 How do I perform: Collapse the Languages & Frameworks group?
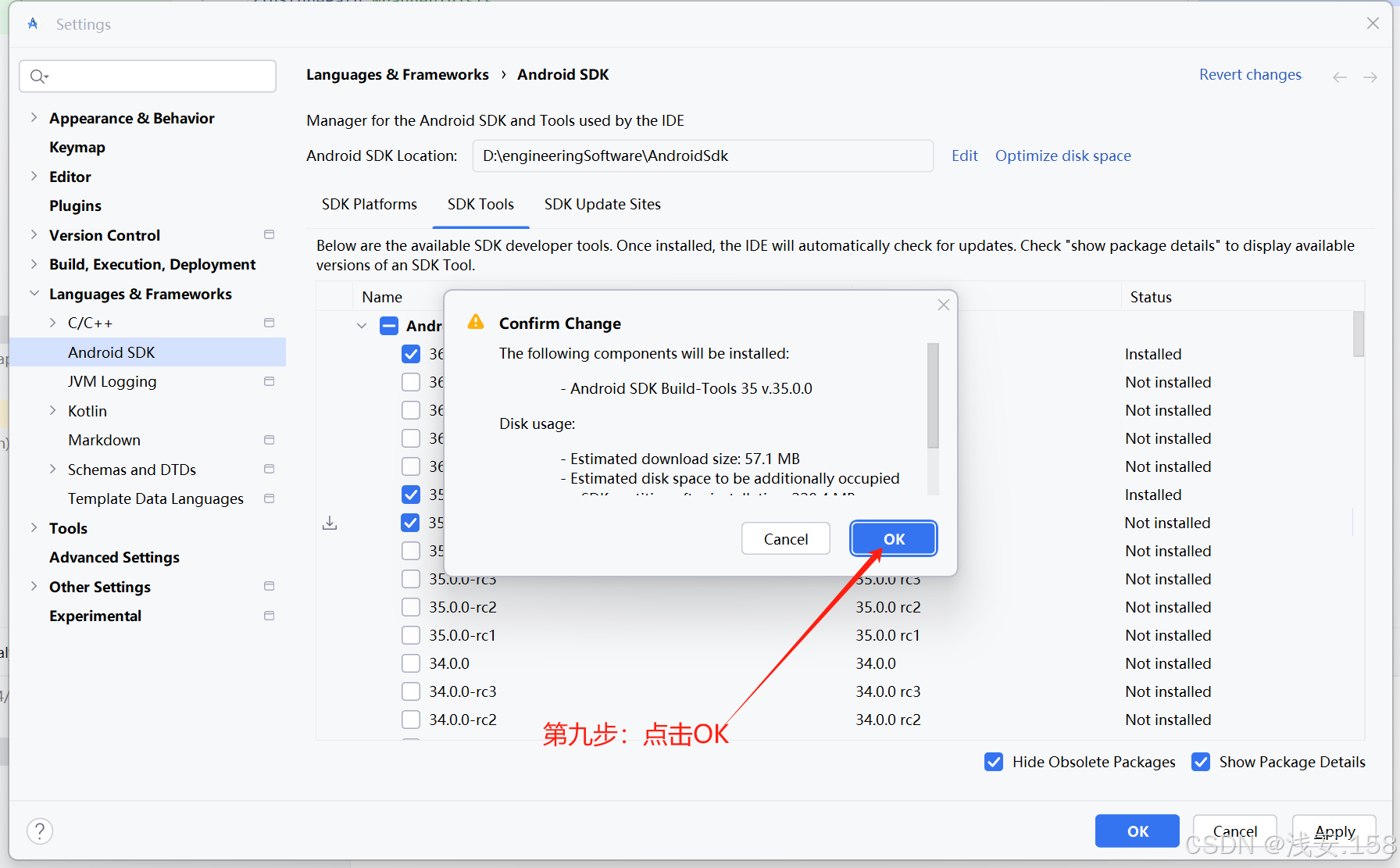click(34, 293)
